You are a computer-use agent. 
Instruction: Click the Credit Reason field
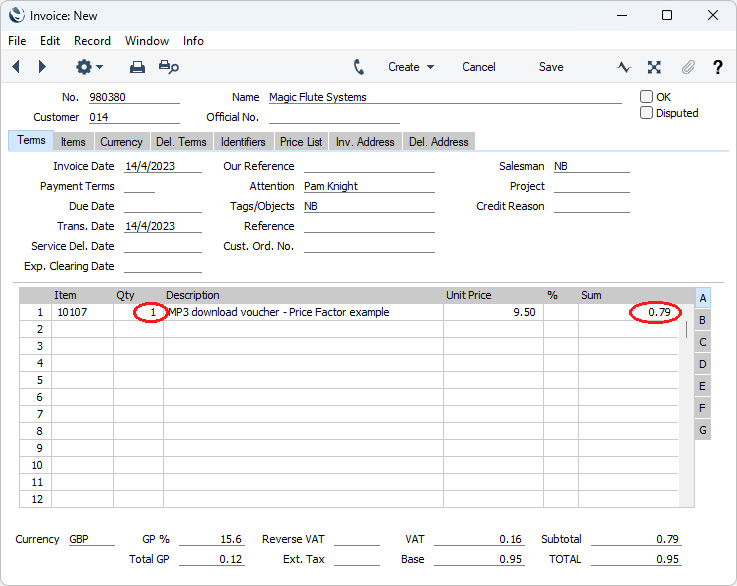click(x=591, y=206)
